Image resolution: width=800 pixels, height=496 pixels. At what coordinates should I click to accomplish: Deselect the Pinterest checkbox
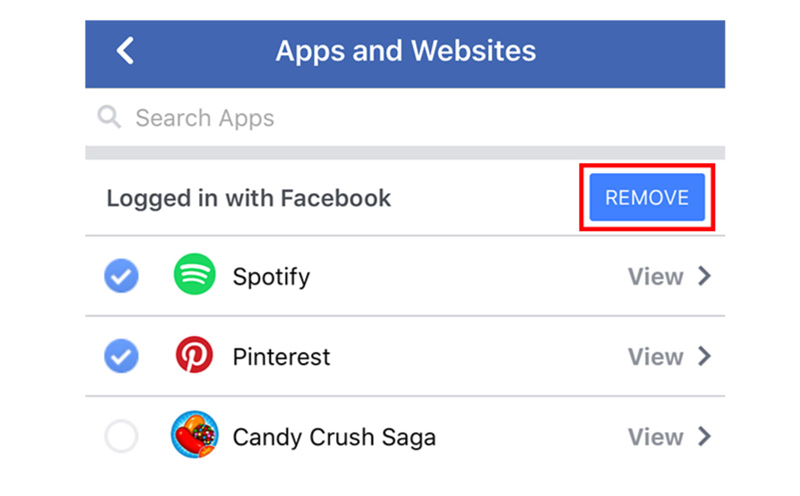(122, 357)
